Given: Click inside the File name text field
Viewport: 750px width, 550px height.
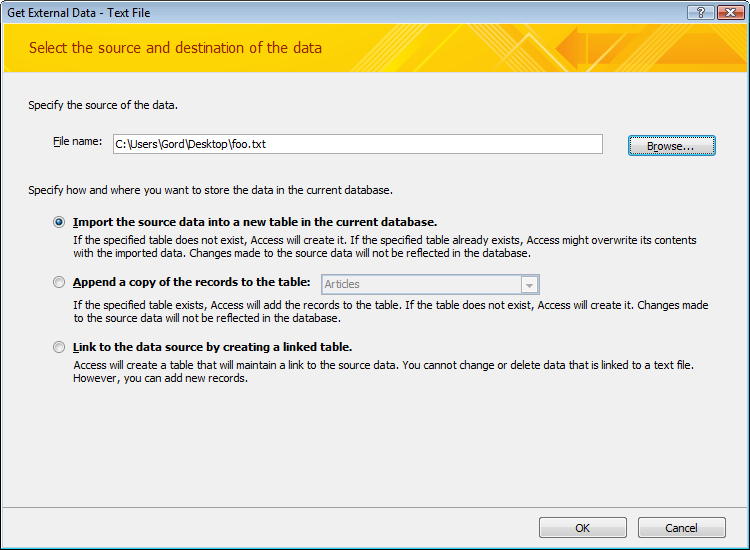Looking at the screenshot, I should tap(357, 144).
